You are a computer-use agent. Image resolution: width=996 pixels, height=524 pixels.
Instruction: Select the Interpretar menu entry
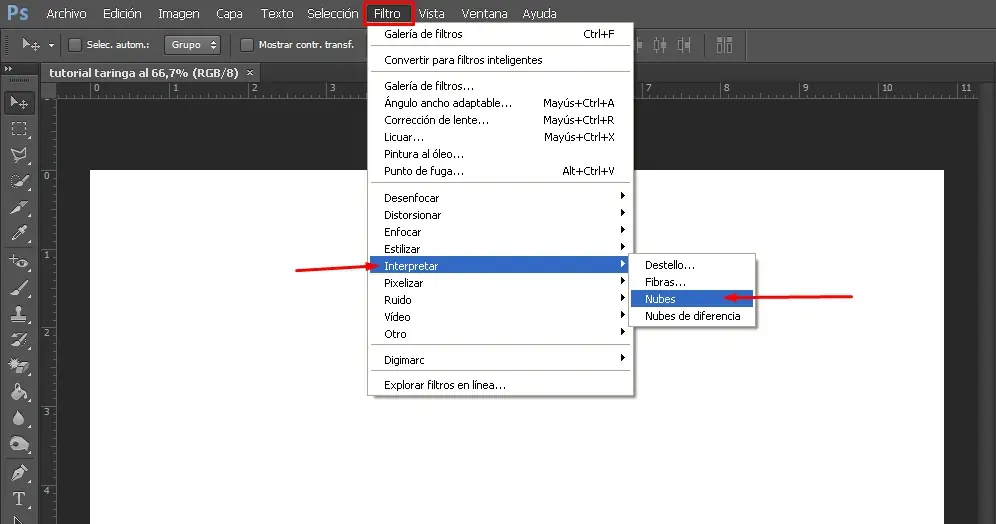501,265
